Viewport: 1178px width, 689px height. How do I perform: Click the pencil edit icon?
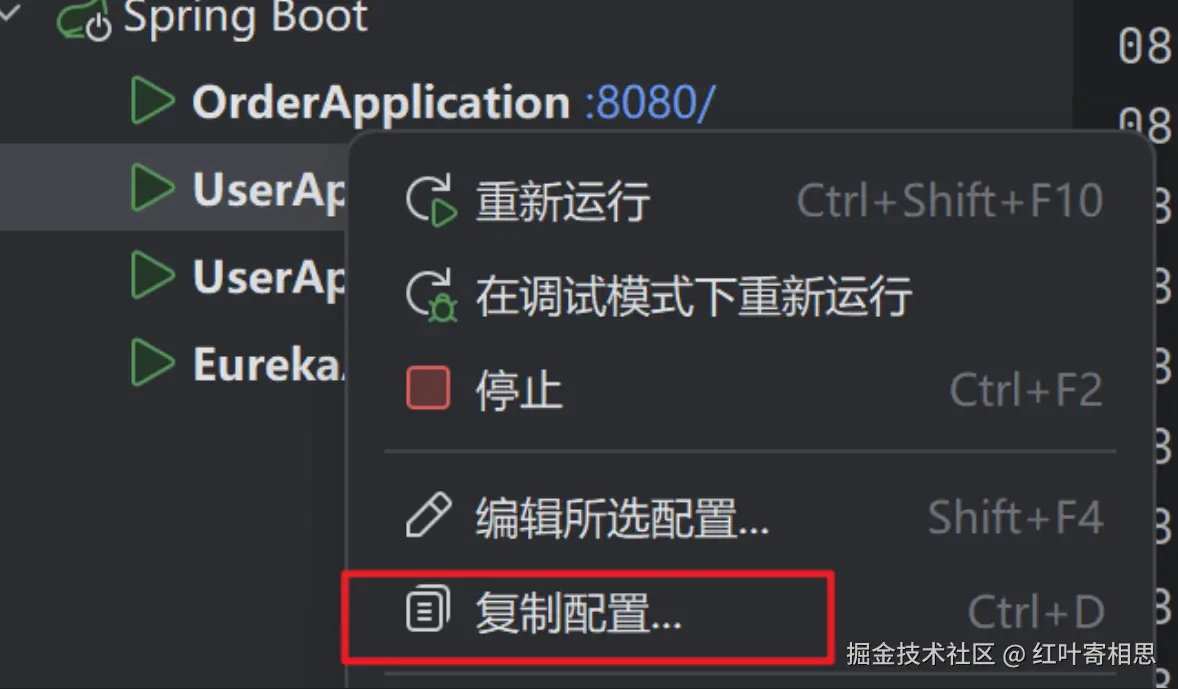click(428, 515)
